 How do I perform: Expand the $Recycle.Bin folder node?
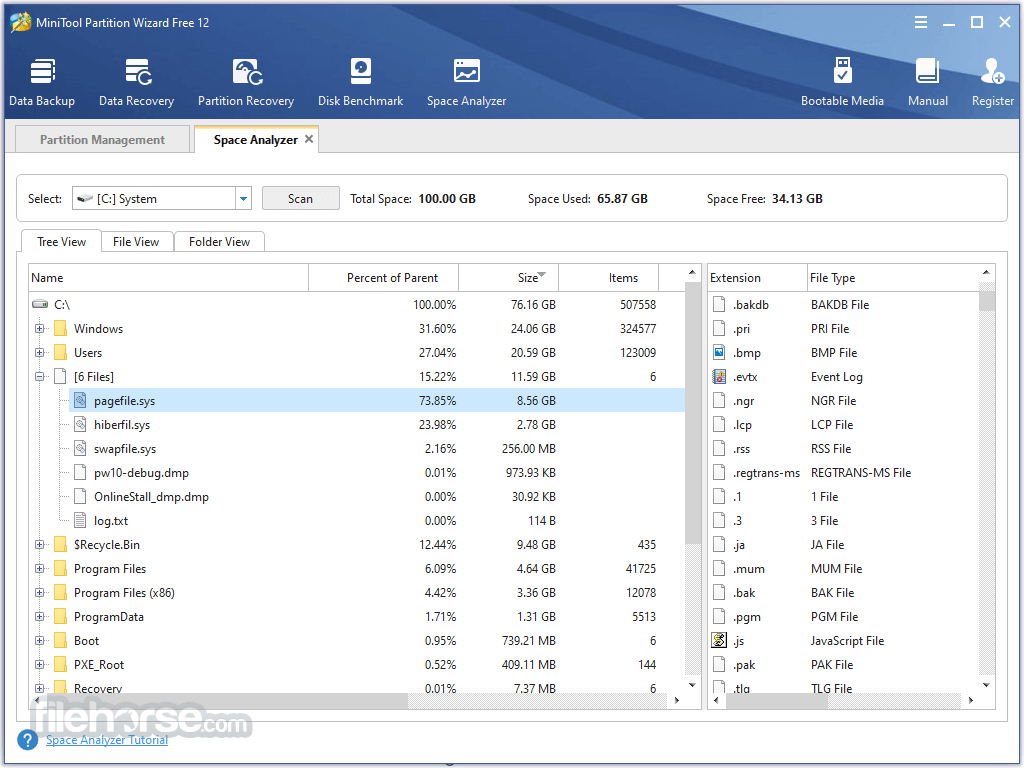coord(39,545)
